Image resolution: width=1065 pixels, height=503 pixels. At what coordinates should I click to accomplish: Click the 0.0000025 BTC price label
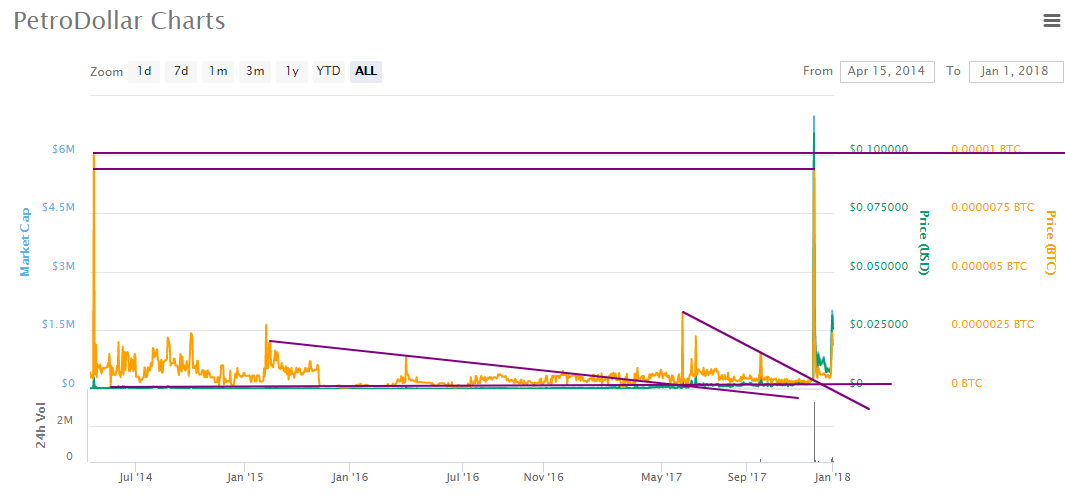(x=992, y=325)
